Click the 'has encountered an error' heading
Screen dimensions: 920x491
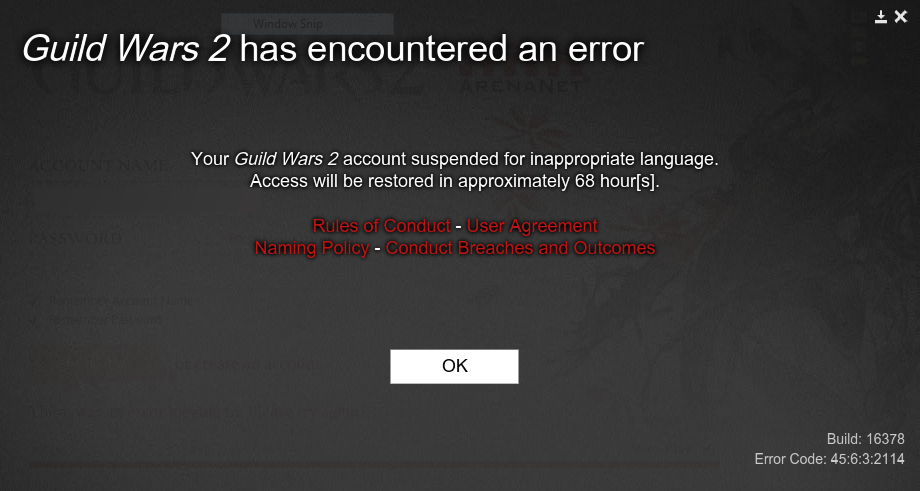coord(441,50)
